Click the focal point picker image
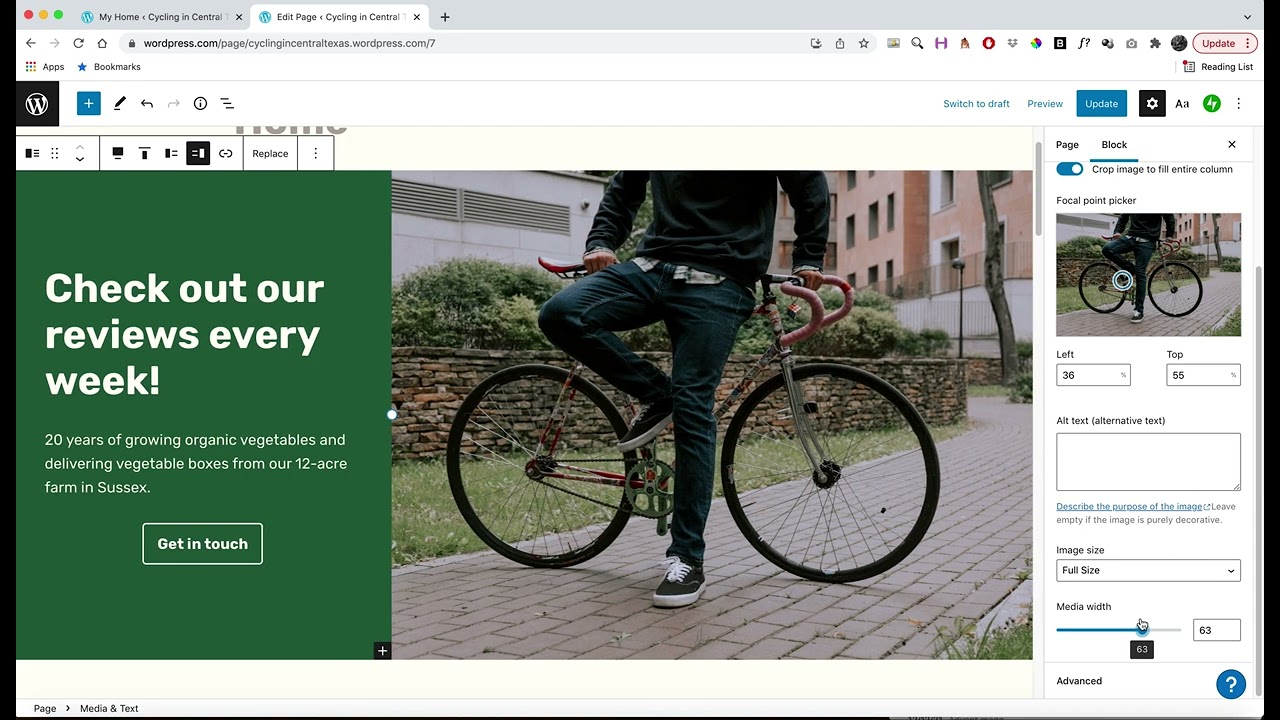Screen dimensions: 1280x720 (1148, 275)
